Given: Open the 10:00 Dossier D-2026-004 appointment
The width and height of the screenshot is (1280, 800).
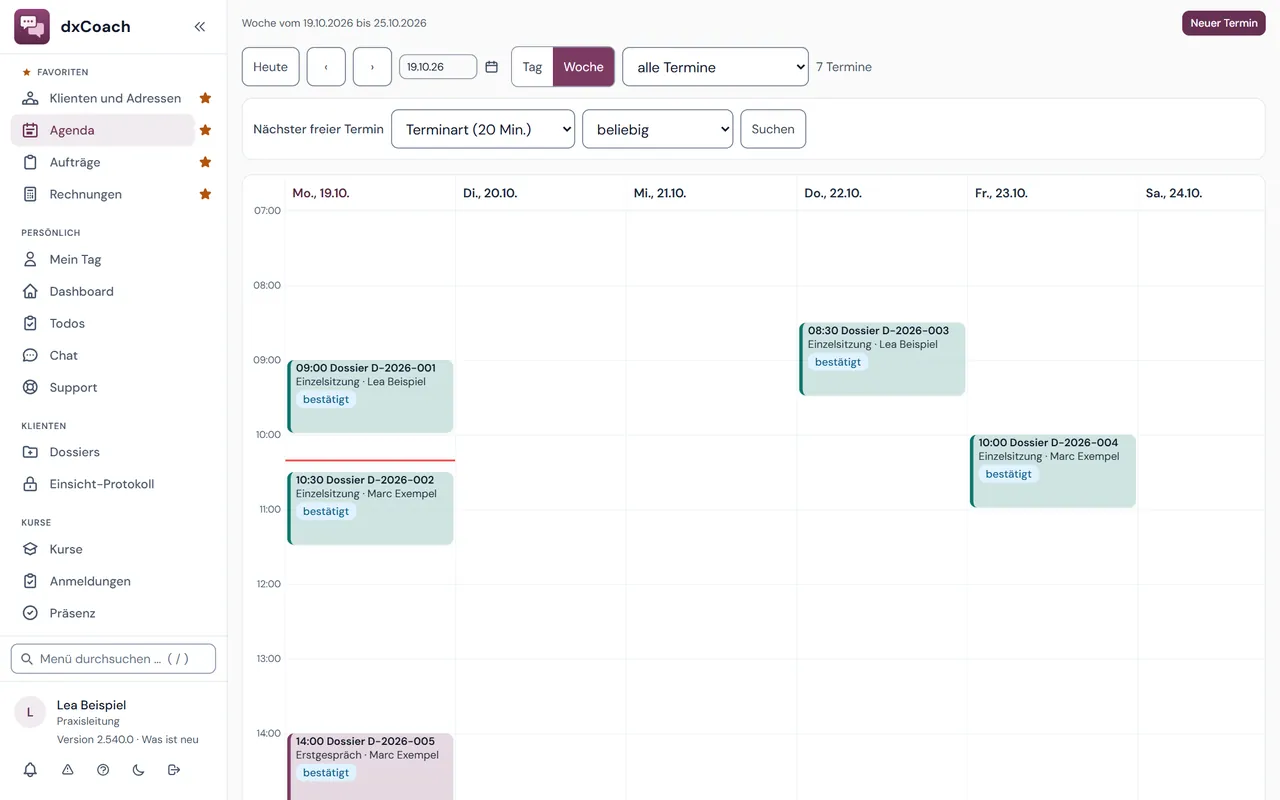Looking at the screenshot, I should 1053,471.
